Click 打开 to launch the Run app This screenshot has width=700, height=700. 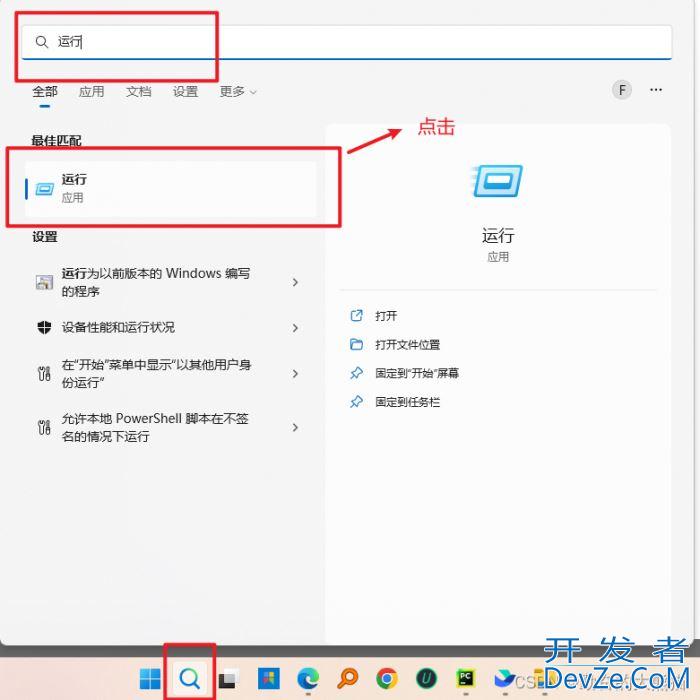click(386, 316)
